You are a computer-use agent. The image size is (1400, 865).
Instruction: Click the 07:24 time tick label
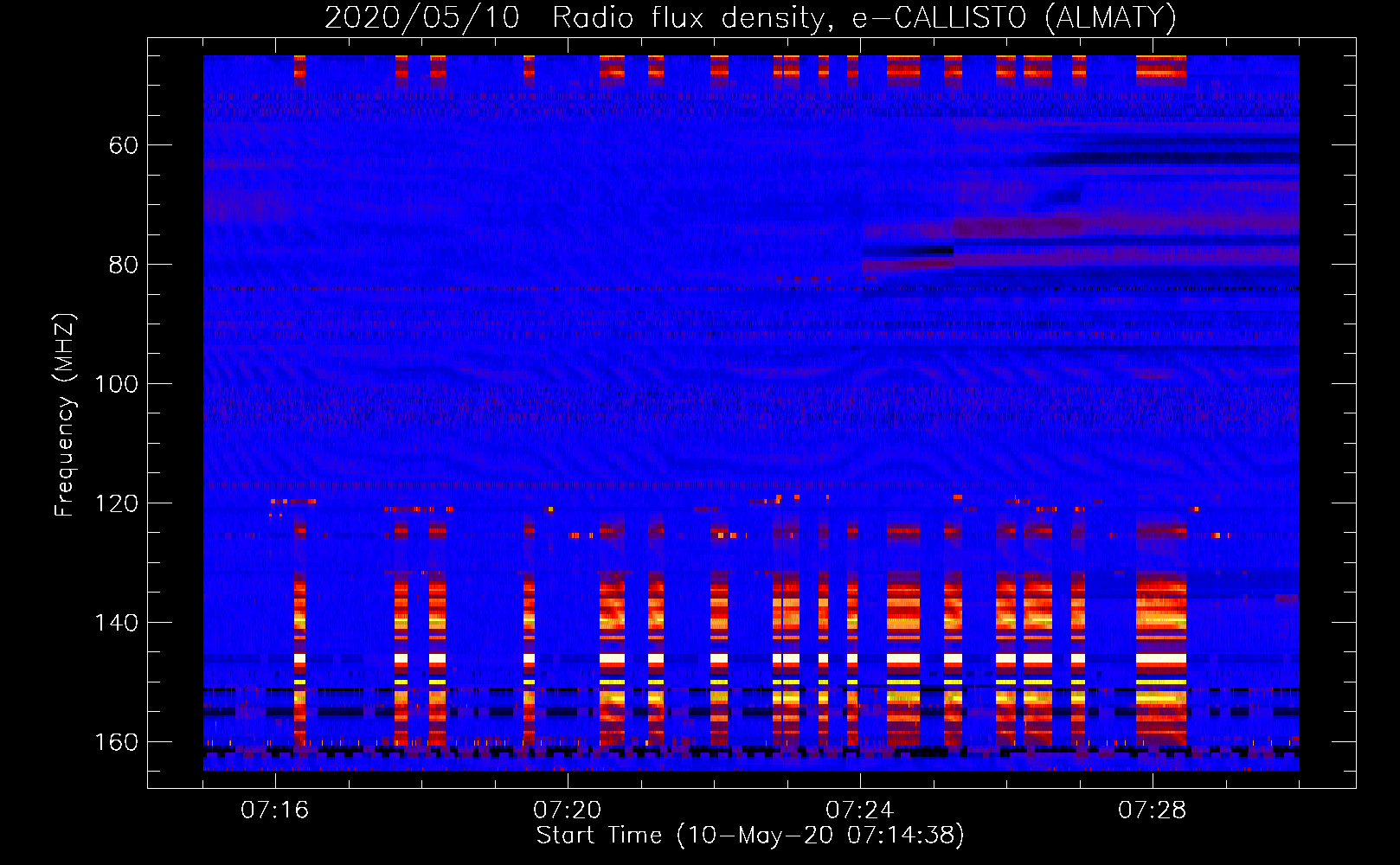860,811
